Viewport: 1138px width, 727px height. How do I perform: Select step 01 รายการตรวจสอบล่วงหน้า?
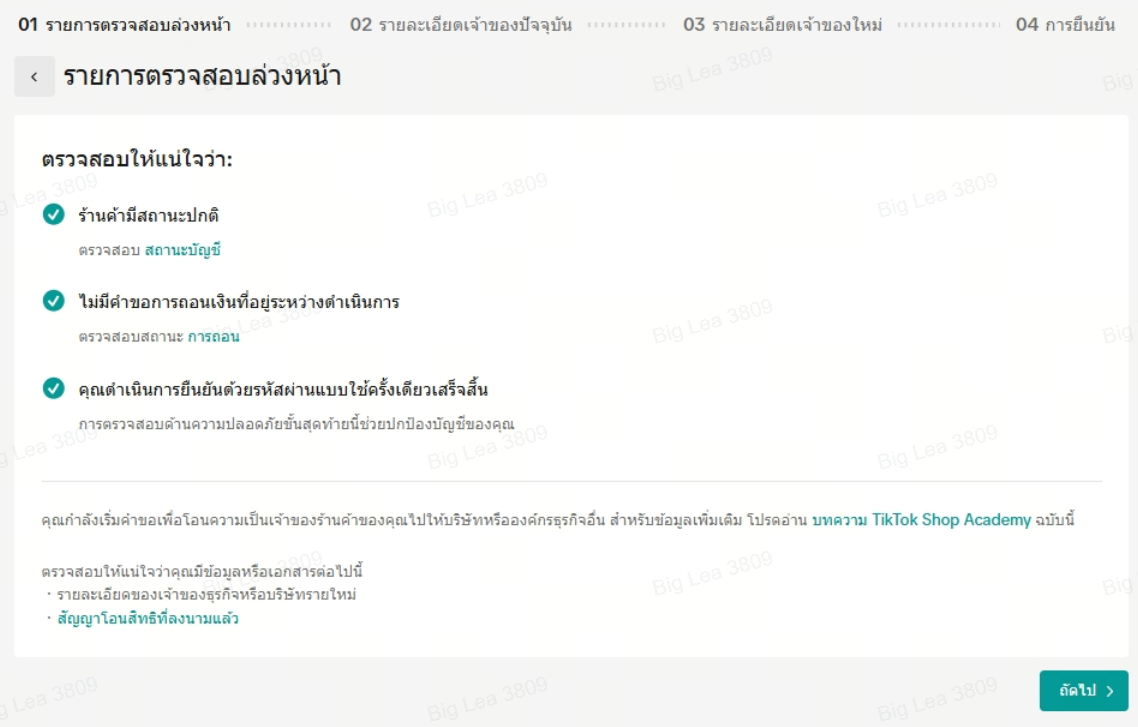coord(124,25)
